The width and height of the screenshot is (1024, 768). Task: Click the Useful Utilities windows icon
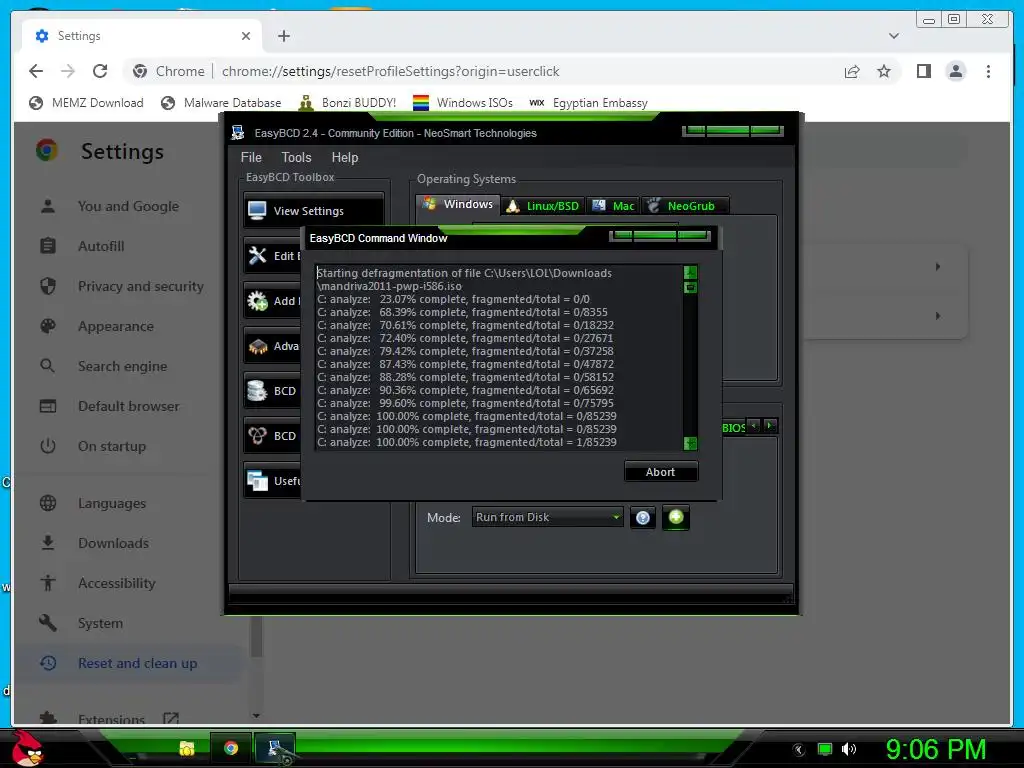point(257,481)
